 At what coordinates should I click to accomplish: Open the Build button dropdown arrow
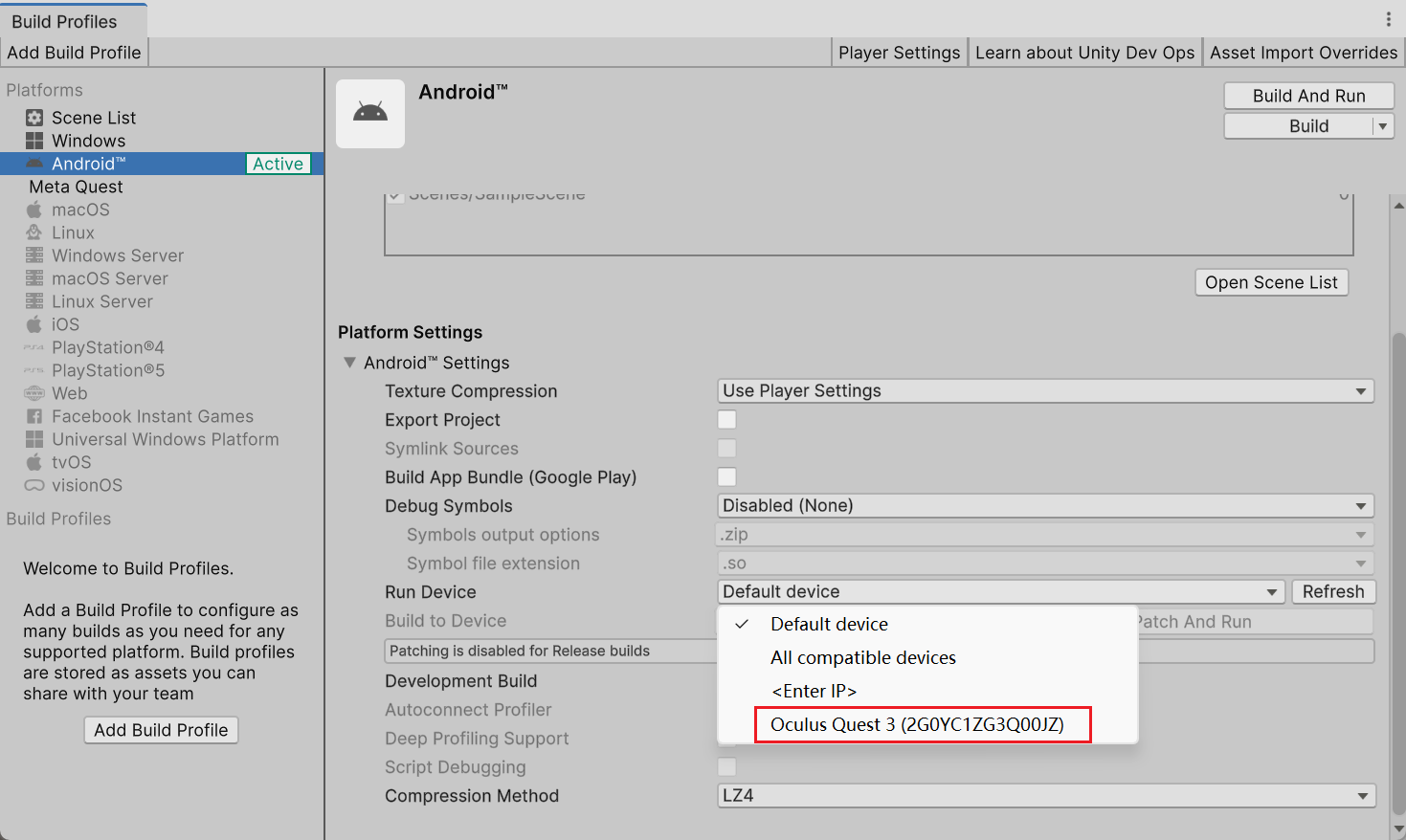click(x=1383, y=126)
